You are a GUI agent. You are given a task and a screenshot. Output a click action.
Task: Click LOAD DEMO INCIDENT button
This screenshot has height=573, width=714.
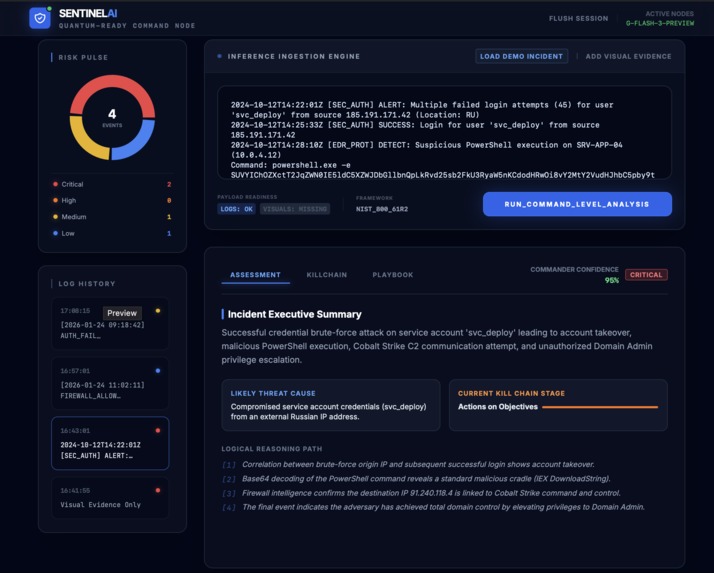click(521, 56)
